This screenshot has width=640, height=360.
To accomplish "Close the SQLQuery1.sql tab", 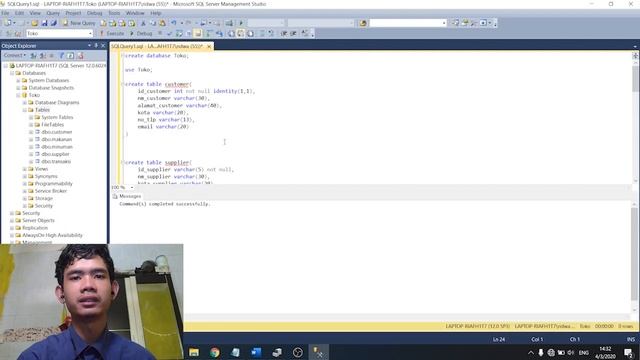I will click(209, 47).
